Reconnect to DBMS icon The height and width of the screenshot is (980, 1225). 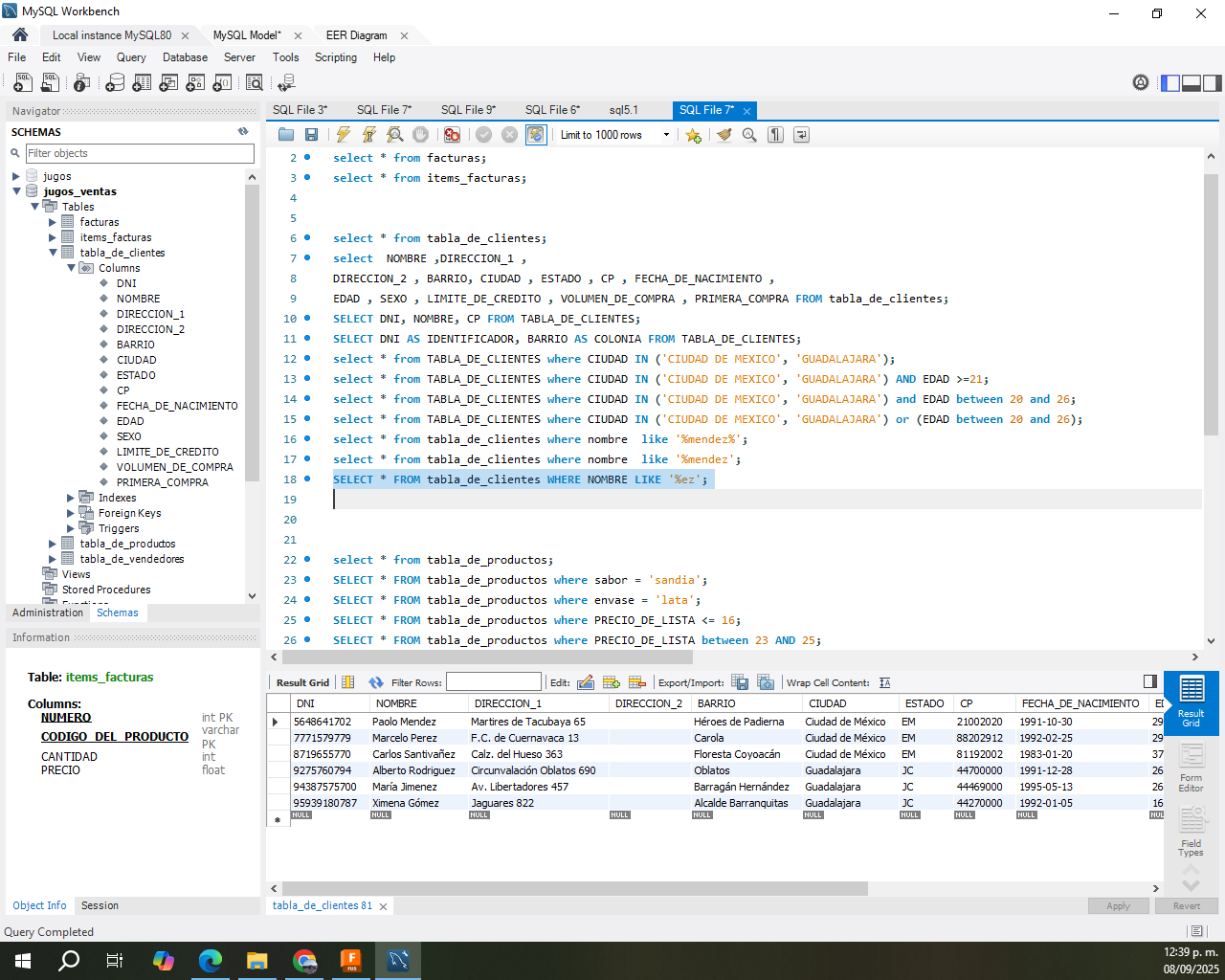285,83
